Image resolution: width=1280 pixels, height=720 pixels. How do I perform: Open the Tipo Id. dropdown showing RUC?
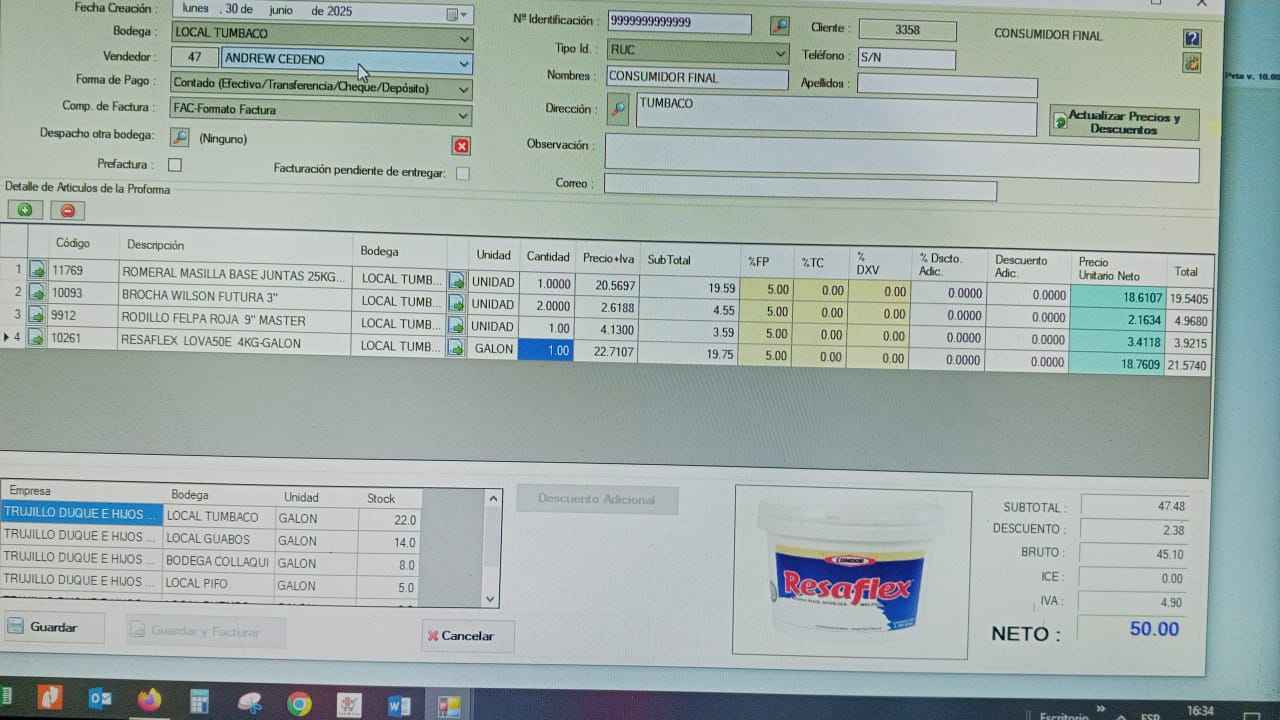click(x=780, y=52)
